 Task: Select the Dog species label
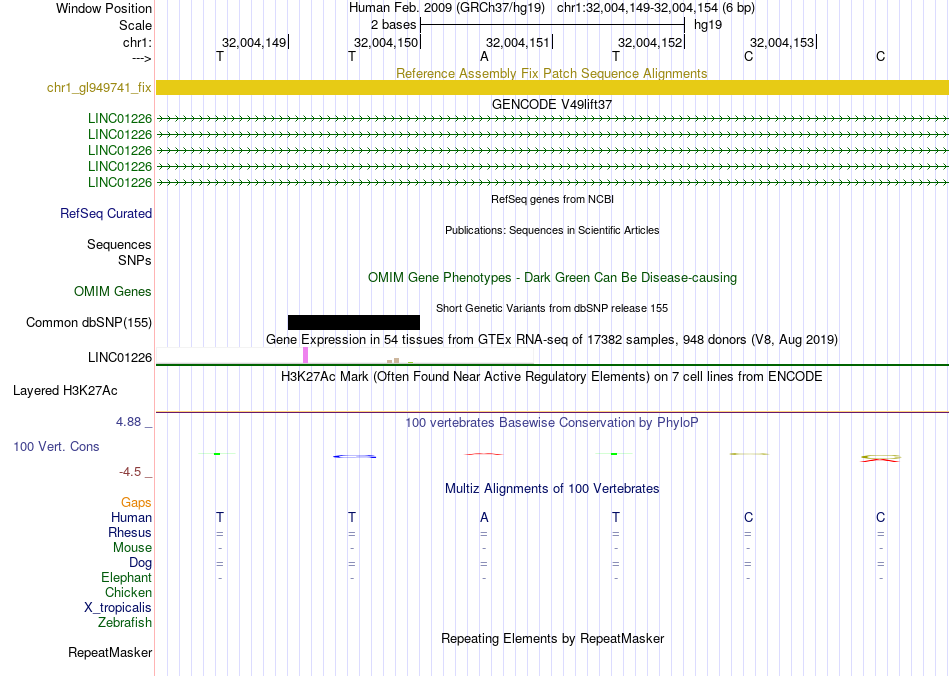coord(141,563)
